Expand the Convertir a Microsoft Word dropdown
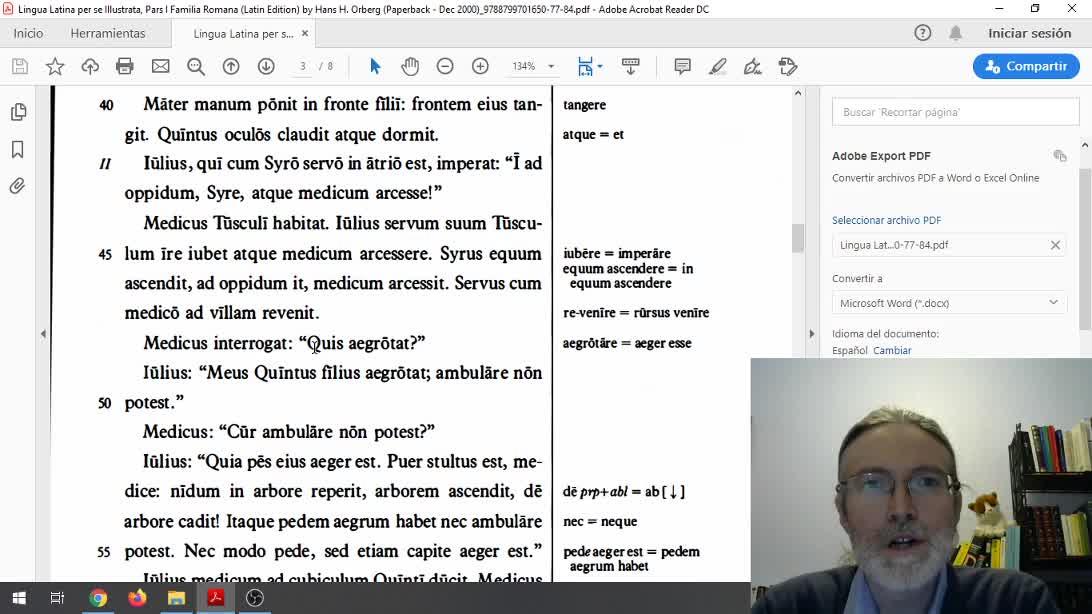1092x614 pixels. pos(948,303)
